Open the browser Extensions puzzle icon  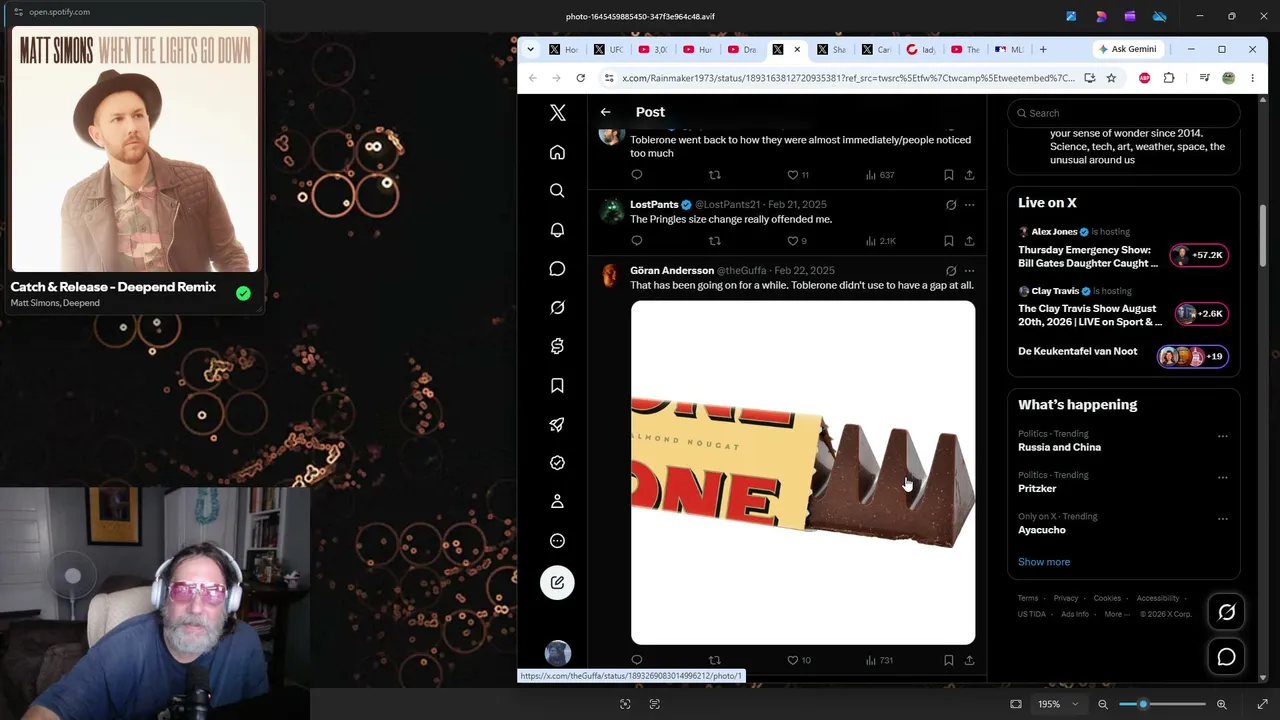pos(1169,78)
